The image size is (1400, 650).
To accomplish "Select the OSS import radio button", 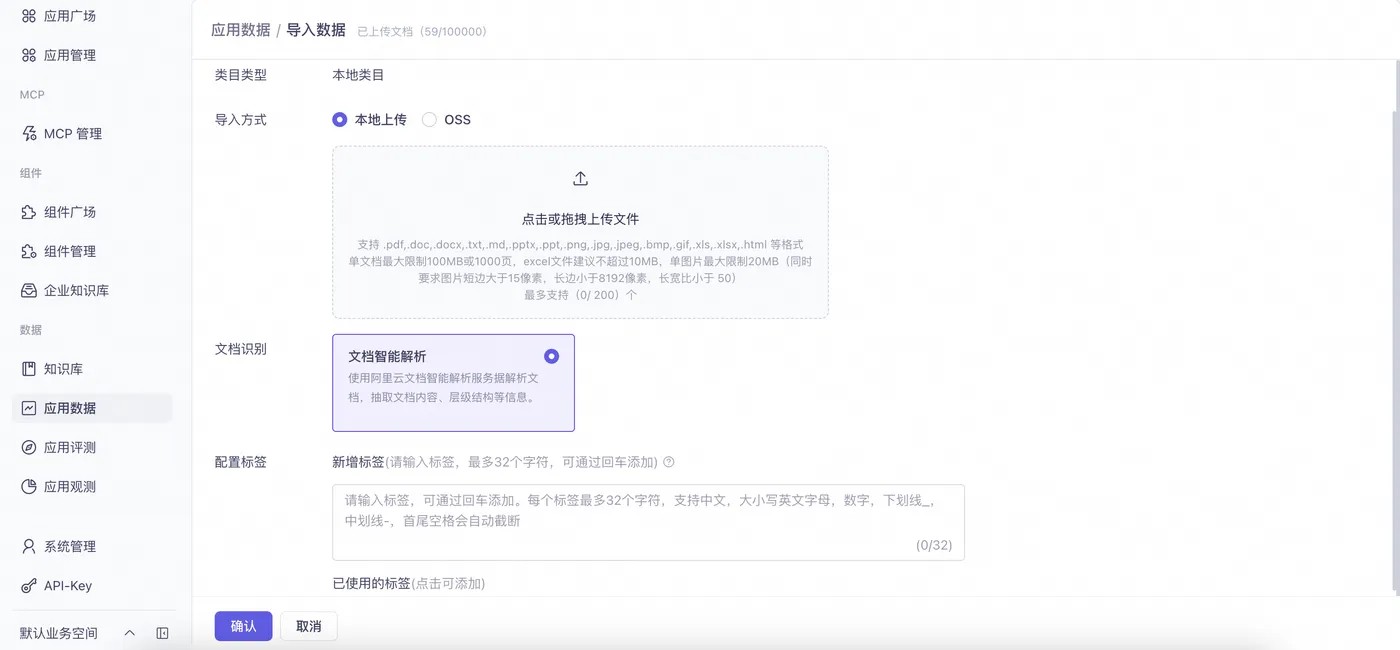I will (x=429, y=119).
